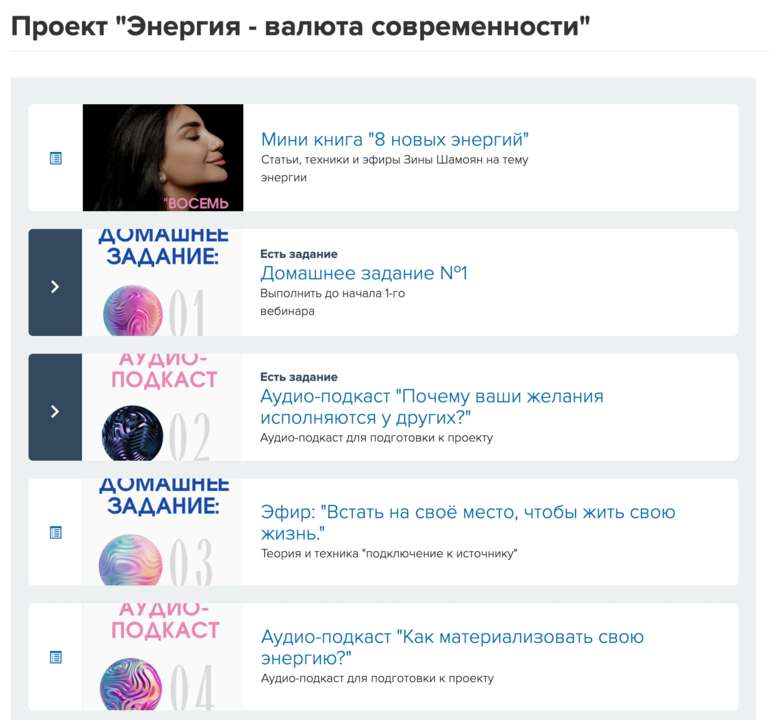The image size is (770, 720).
Task: Click description Теория и техника подключение к источнику
Action: point(389,554)
